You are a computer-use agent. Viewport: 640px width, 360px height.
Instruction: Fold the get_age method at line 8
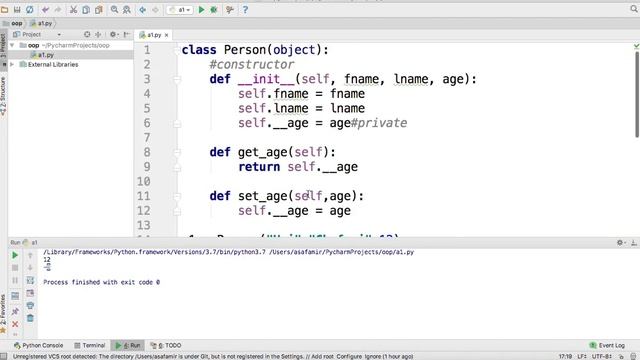pos(177,153)
